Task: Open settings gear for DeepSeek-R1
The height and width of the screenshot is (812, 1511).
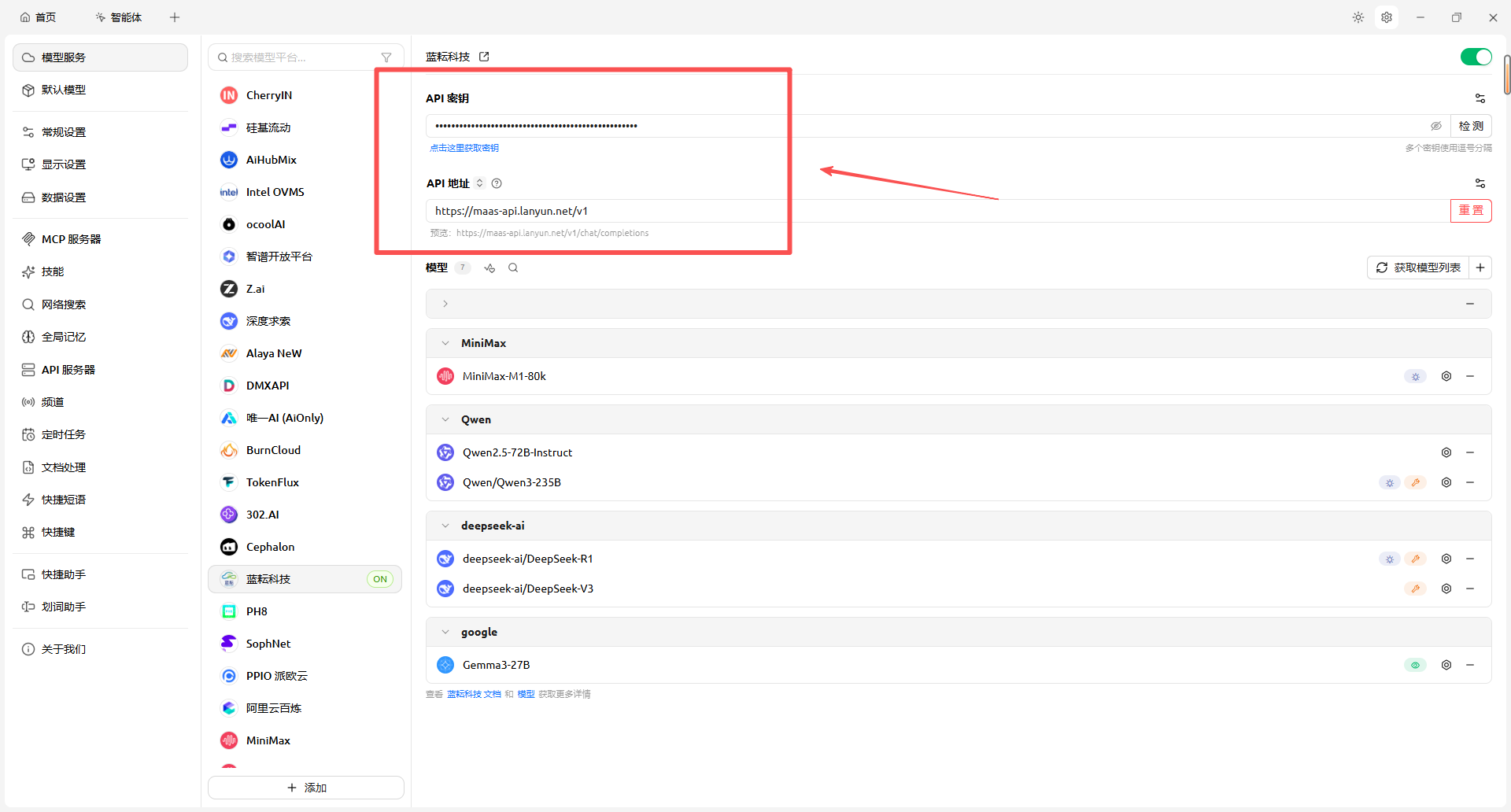Action: point(1446,559)
